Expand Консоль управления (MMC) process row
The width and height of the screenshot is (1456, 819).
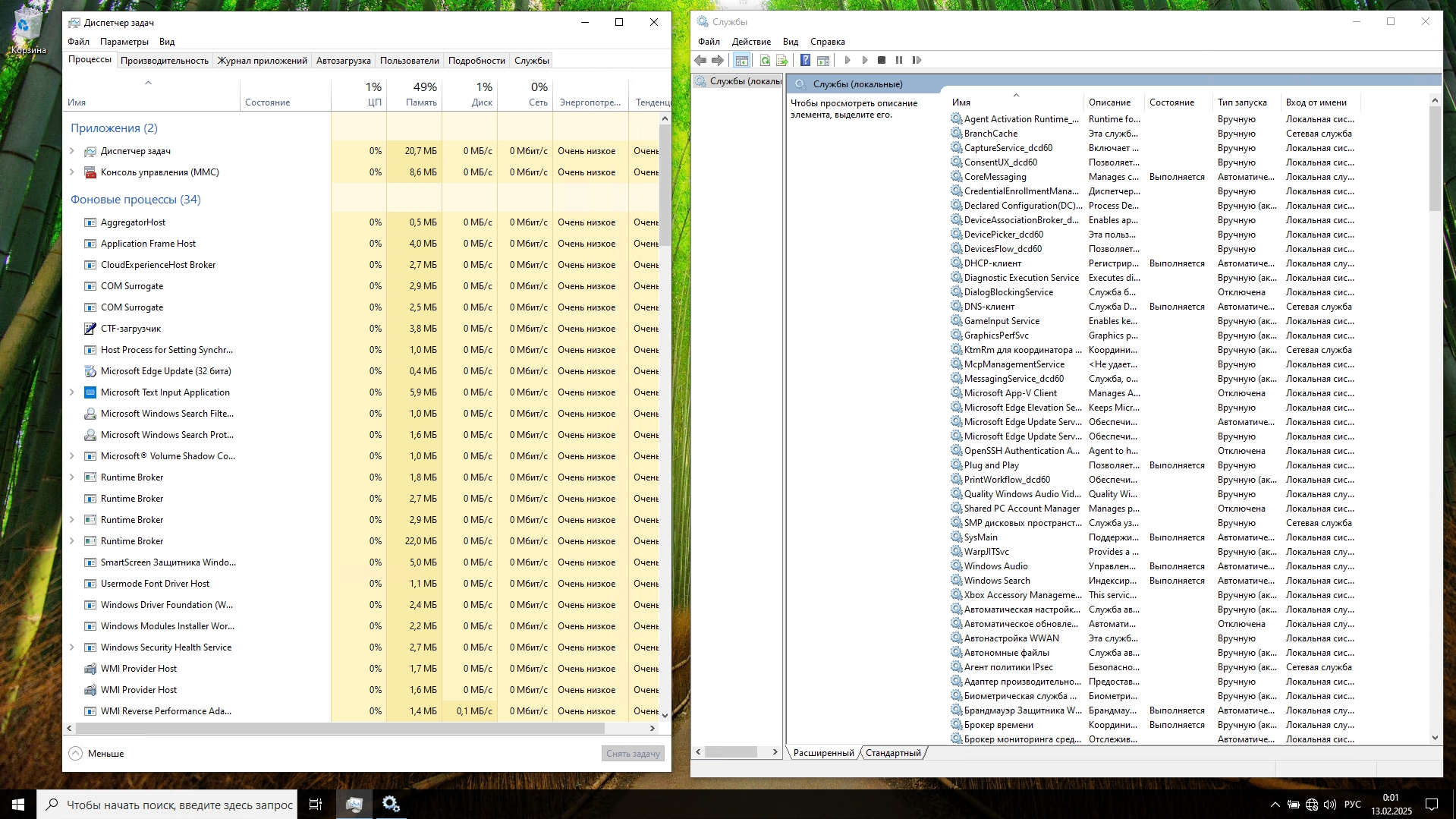tap(72, 172)
